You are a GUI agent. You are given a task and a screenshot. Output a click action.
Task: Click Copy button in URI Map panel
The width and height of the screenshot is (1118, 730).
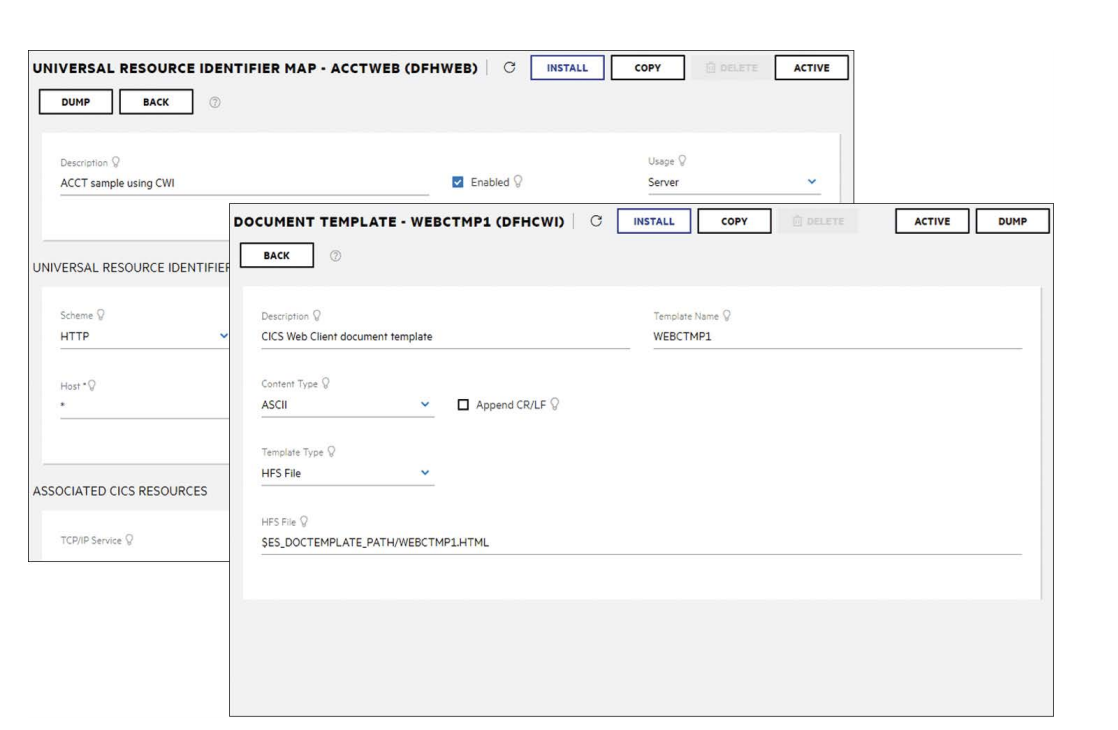[647, 68]
